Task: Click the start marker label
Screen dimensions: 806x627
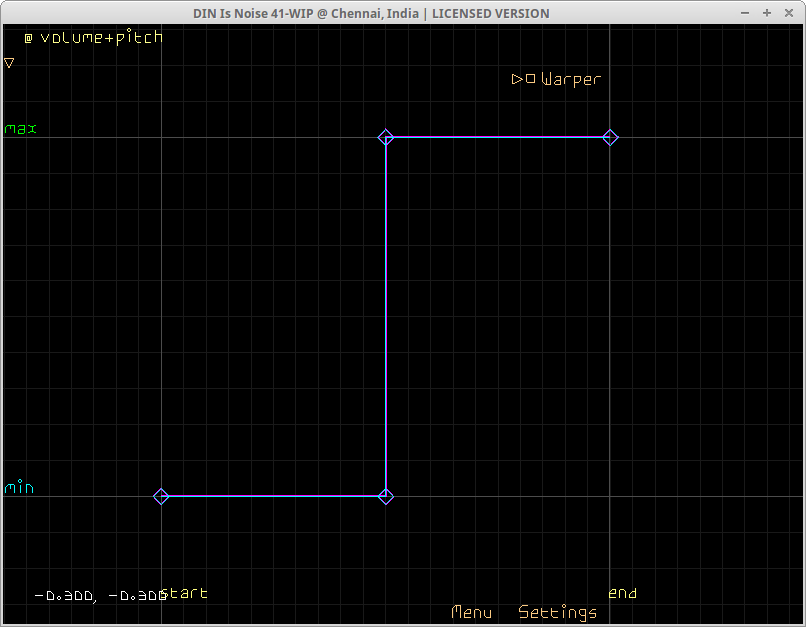Action: pyautogui.click(x=186, y=593)
